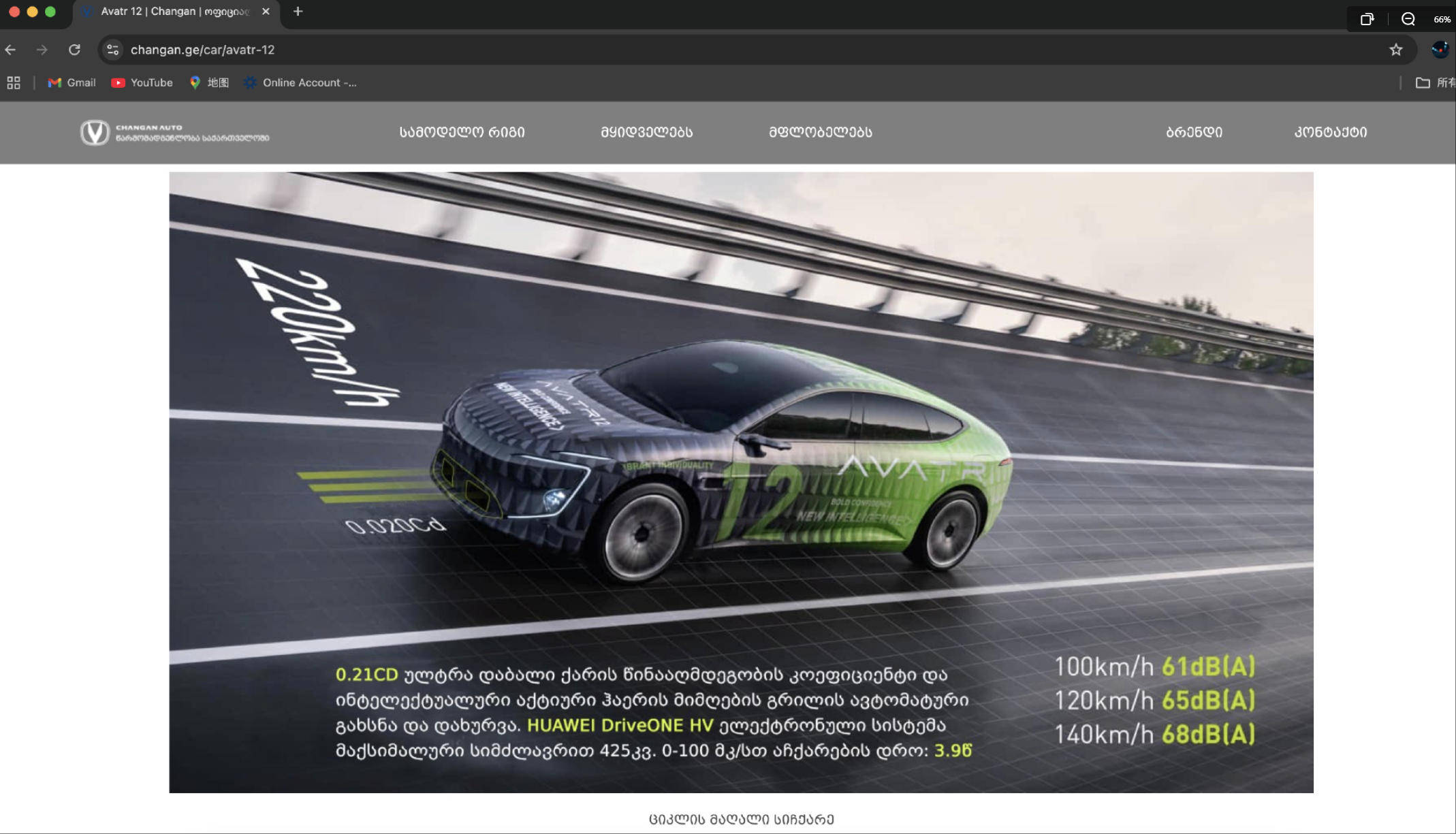
Task: Open the სამოდელო რიგი menu
Action: [x=462, y=132]
